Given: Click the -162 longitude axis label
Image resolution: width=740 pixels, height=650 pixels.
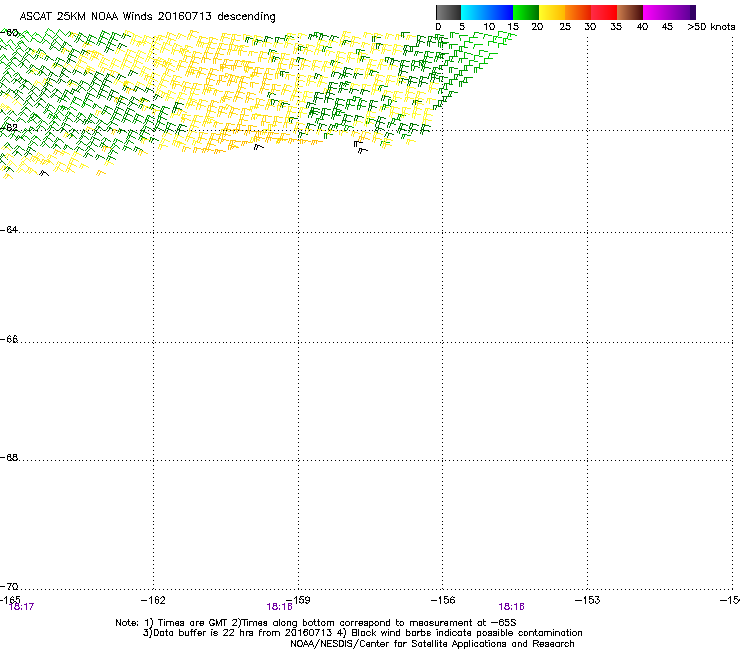Looking at the screenshot, I should pos(153,600).
